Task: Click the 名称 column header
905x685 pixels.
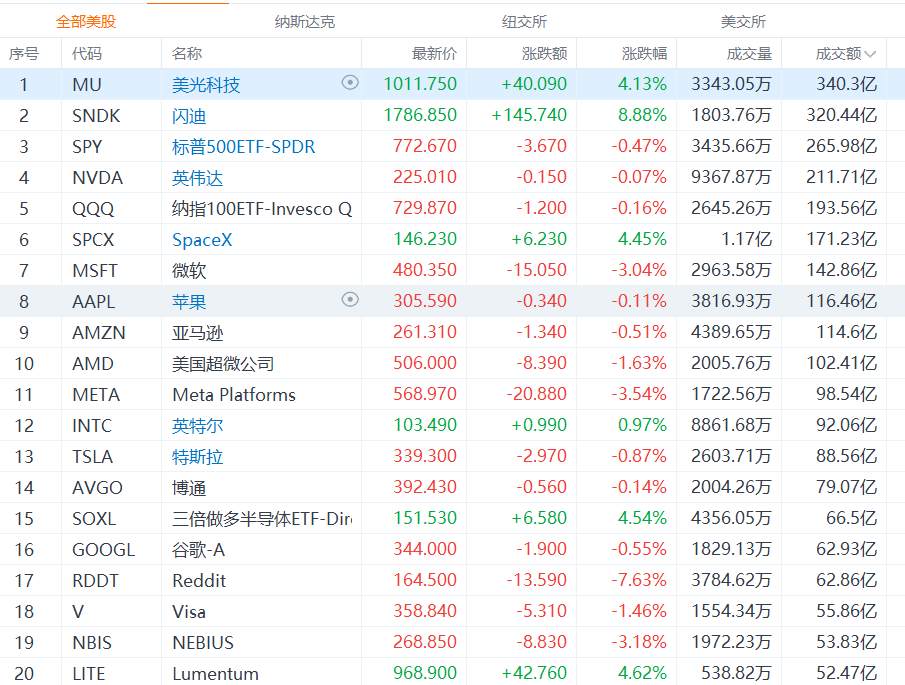Action: pyautogui.click(x=187, y=54)
